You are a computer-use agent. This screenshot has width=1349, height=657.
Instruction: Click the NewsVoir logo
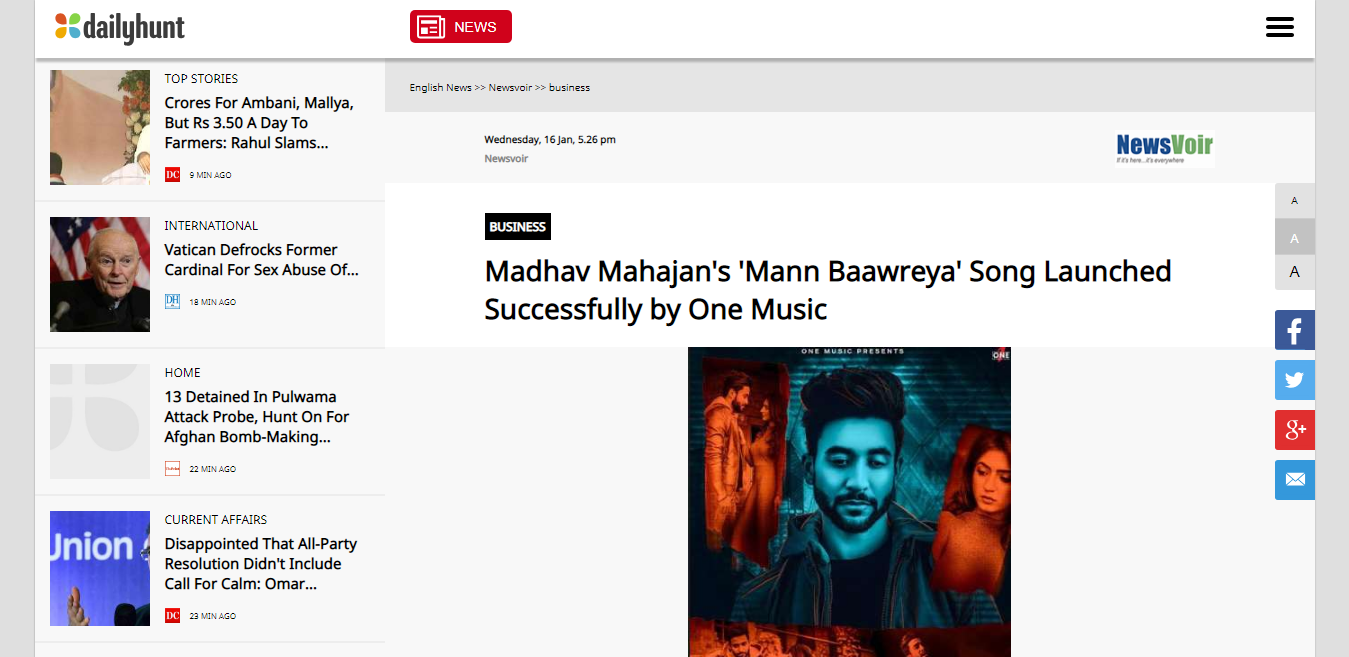[1164, 148]
